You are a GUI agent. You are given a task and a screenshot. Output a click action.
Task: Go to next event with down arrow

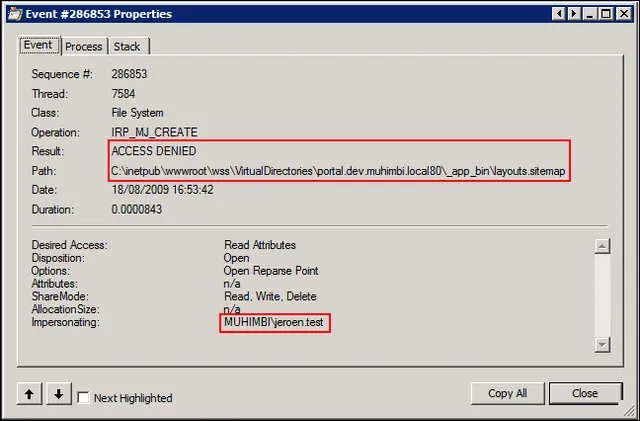(x=59, y=394)
